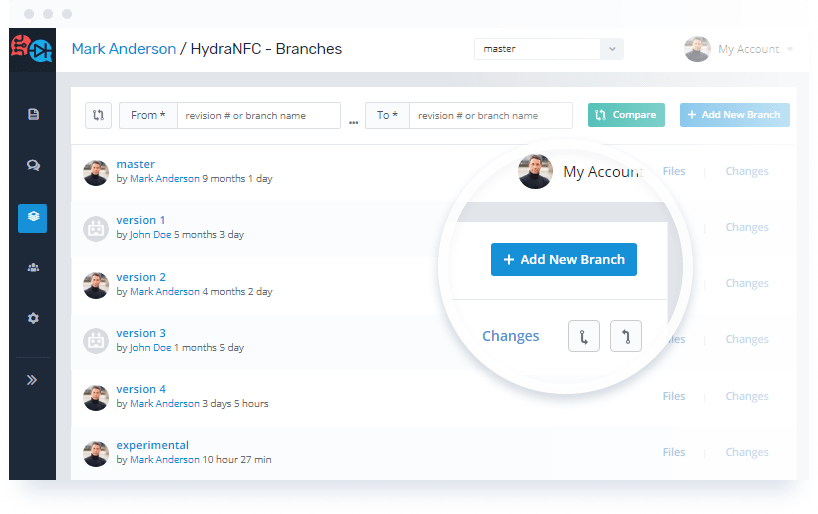Click avatar in experimental row

click(x=96, y=453)
